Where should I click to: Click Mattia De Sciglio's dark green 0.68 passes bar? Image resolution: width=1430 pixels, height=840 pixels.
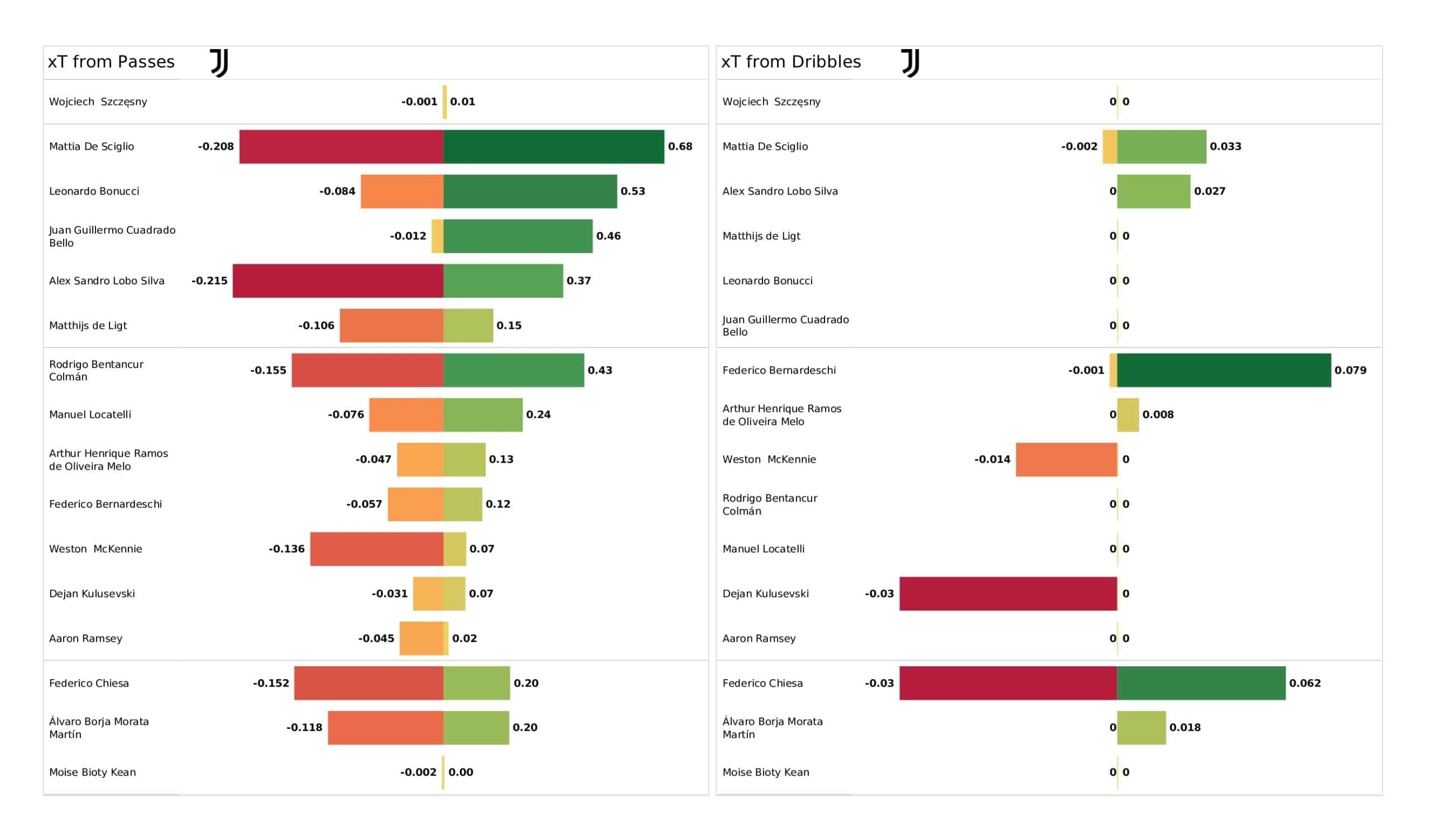click(x=553, y=146)
